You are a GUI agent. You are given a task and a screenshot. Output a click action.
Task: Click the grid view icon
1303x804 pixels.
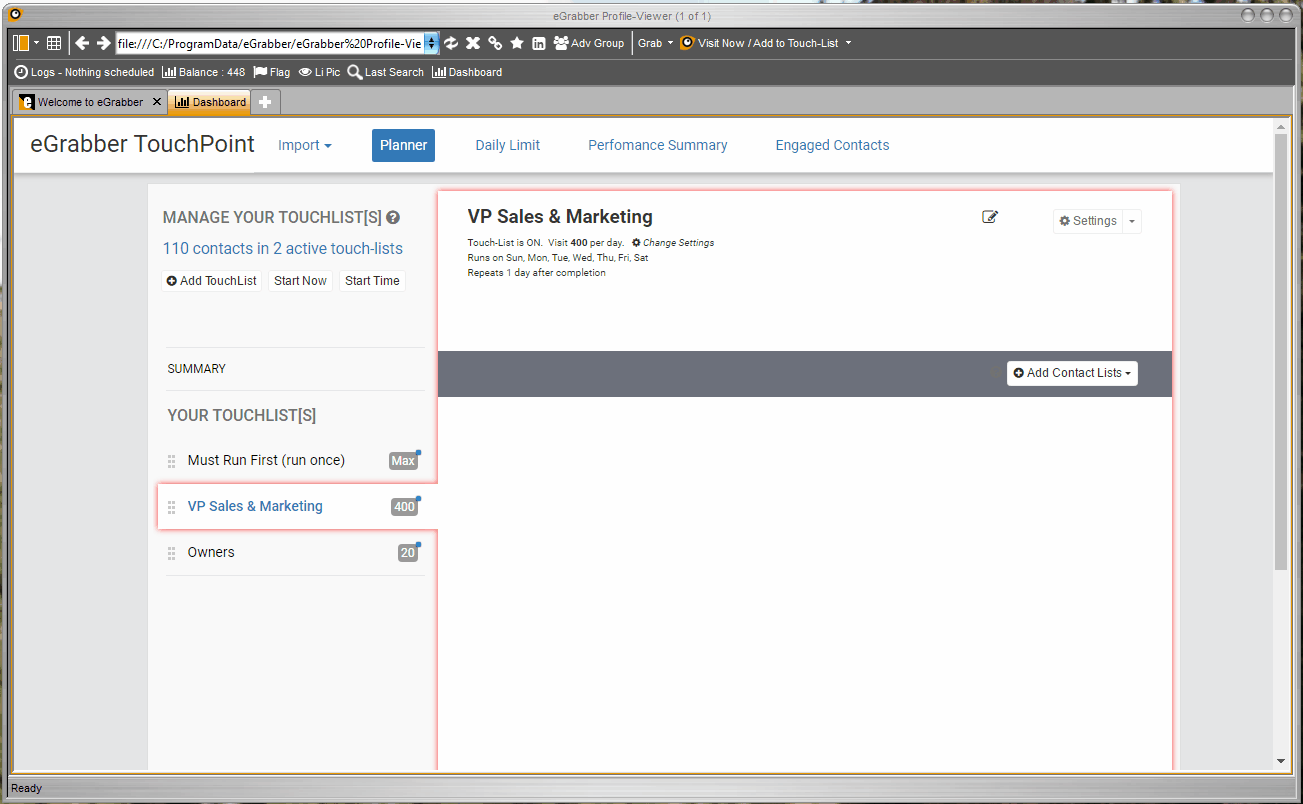[x=54, y=43]
